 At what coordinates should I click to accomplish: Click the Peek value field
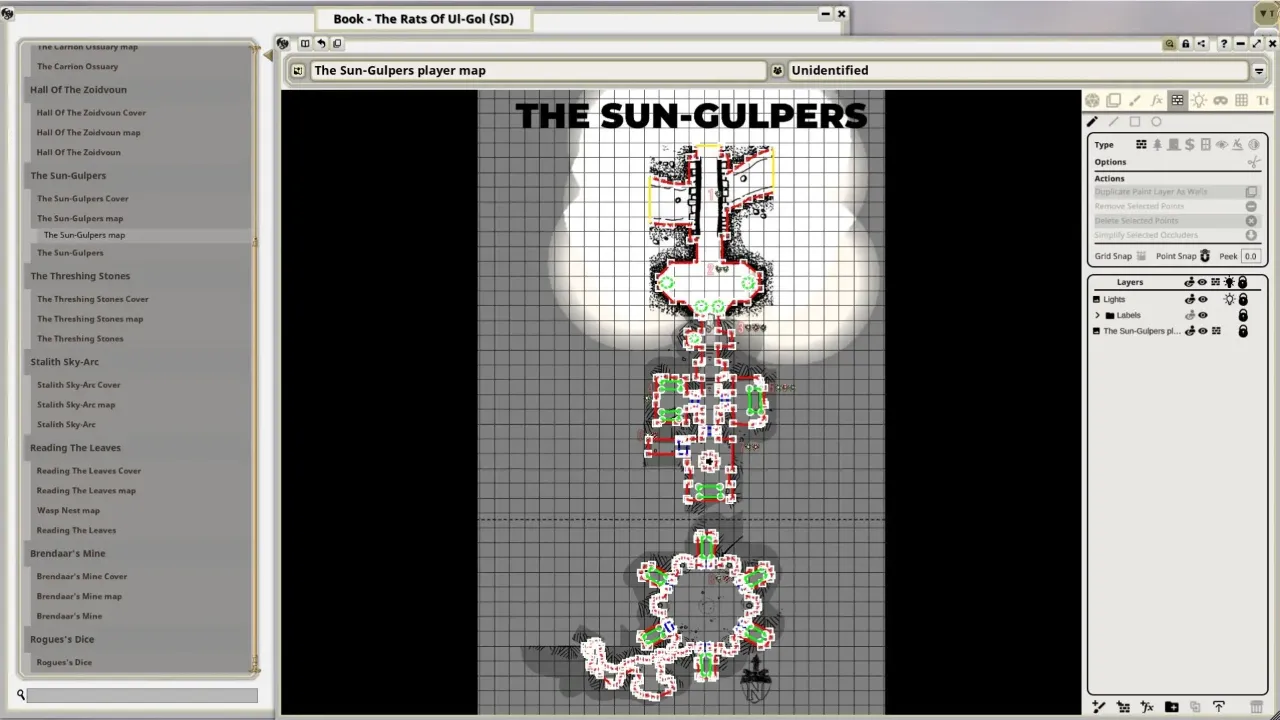[x=1250, y=256]
